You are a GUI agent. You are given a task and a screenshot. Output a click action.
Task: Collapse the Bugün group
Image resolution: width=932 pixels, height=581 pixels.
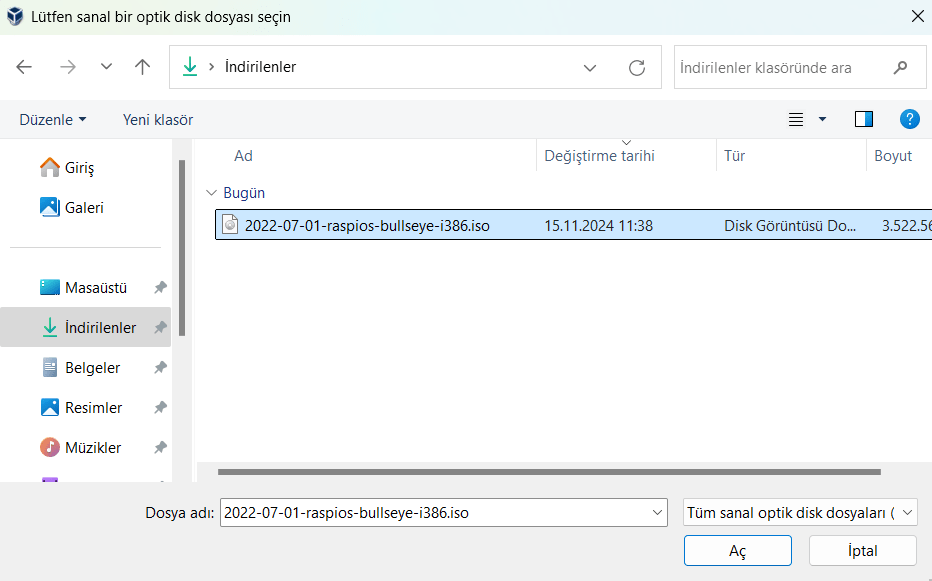(x=210, y=193)
